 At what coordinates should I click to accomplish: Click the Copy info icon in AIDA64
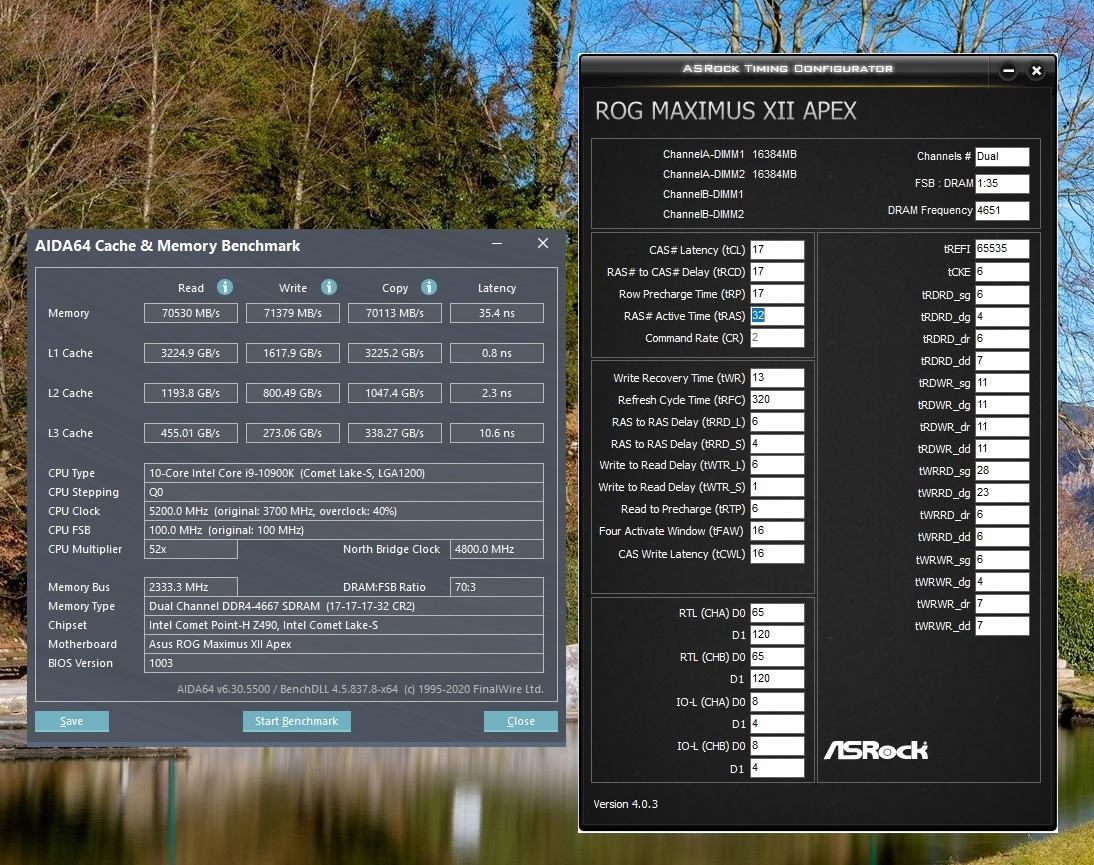pyautogui.click(x=429, y=287)
